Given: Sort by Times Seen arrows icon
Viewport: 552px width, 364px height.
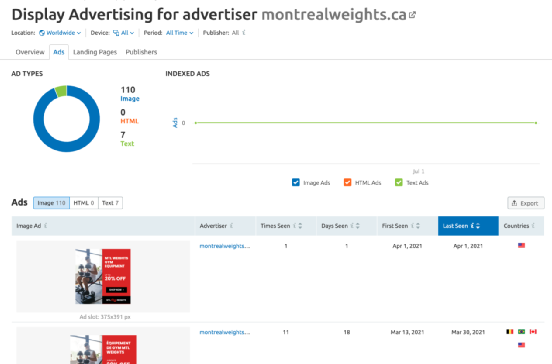Looking at the screenshot, I should (300, 226).
